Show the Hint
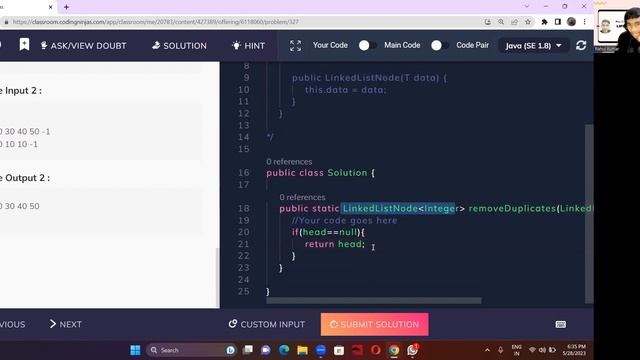Image resolution: width=640 pixels, height=360 pixels. point(249,46)
